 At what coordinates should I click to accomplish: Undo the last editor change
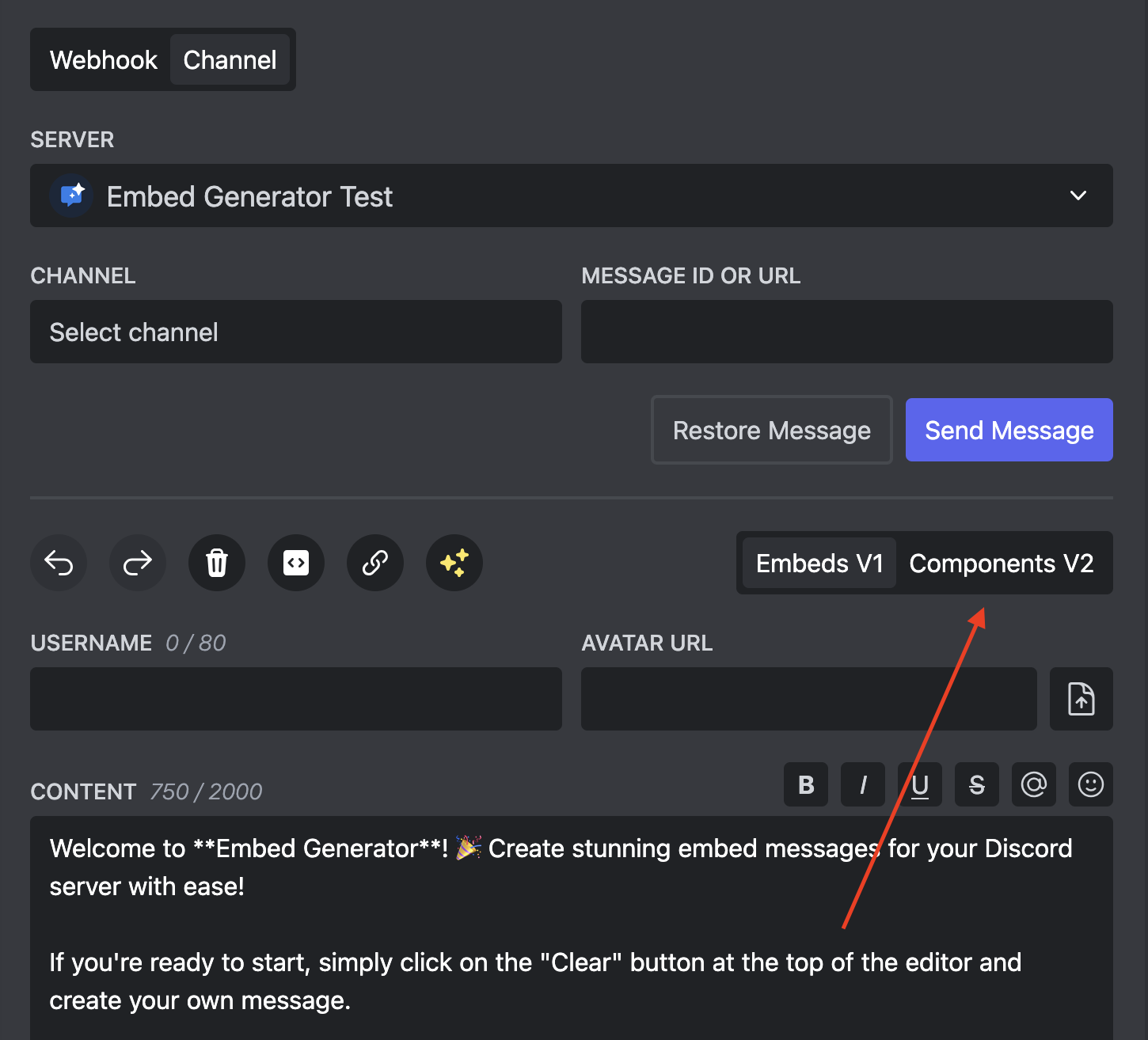(x=59, y=563)
